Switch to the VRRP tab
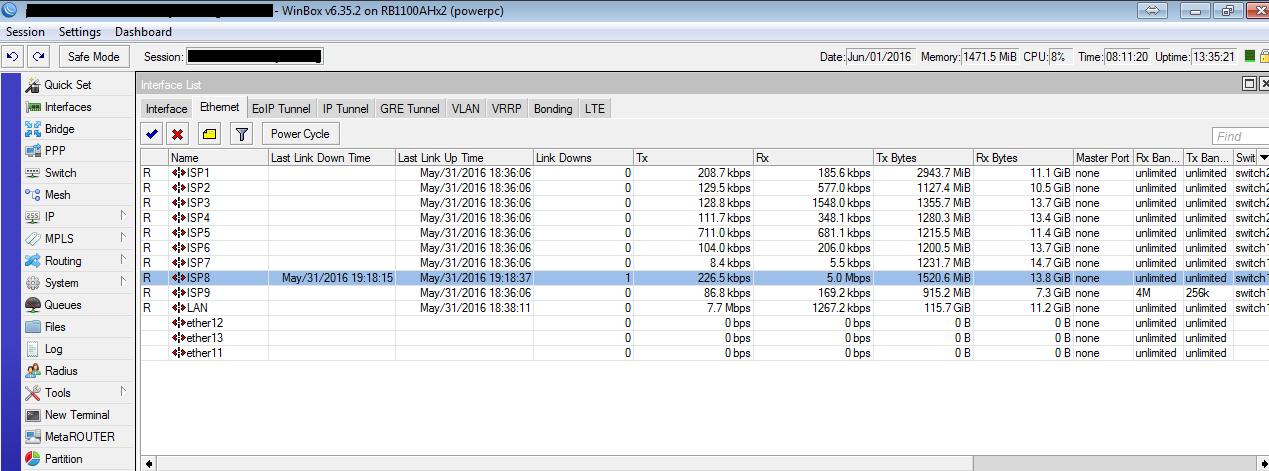 tap(506, 109)
